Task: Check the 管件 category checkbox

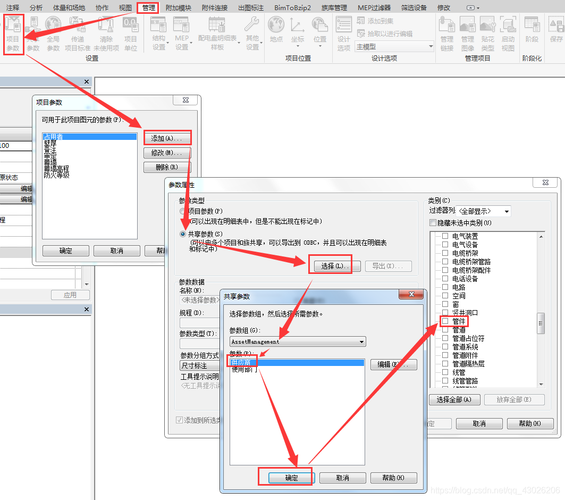Action: [x=445, y=321]
